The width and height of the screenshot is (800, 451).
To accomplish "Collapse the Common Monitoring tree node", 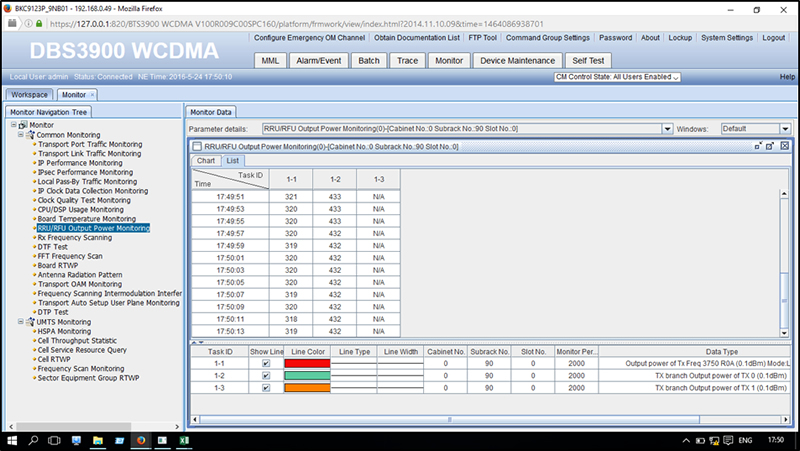I will 21,135.
